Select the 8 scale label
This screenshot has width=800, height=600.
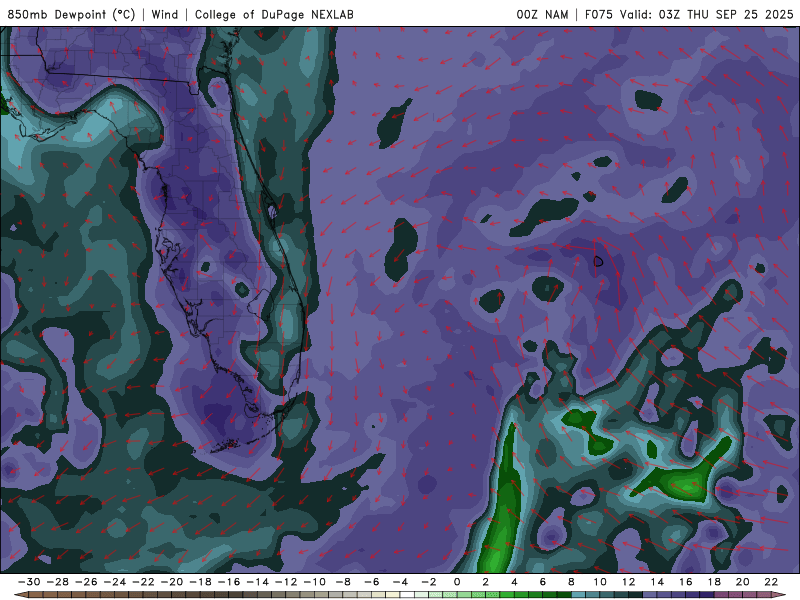tap(571, 582)
